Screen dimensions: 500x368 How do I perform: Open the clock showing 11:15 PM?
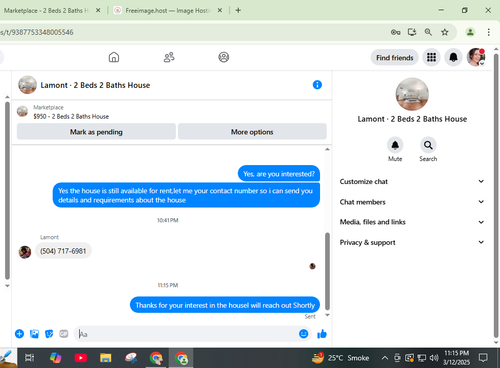click(x=456, y=358)
